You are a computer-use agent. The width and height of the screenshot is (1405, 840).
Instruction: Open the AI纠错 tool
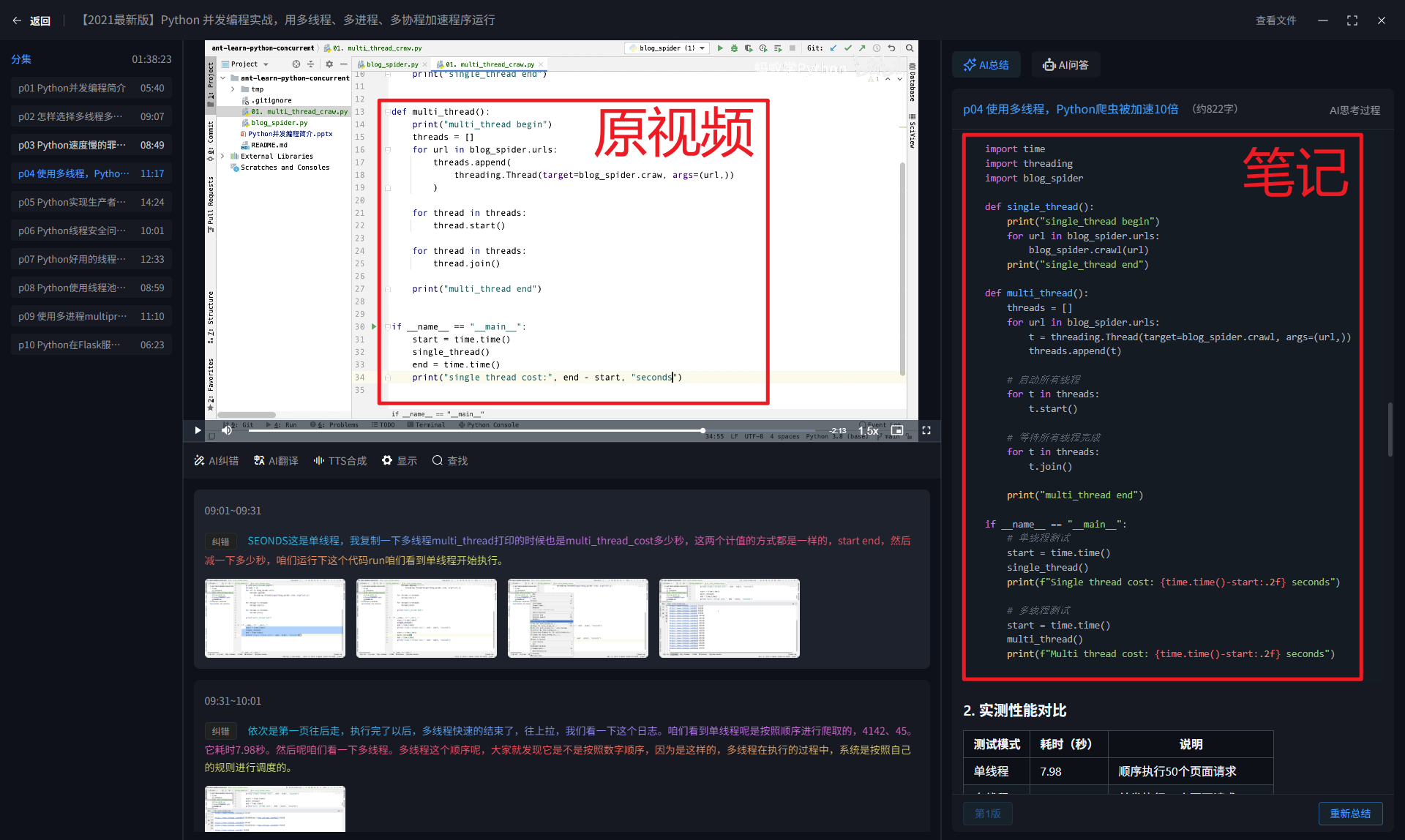pyautogui.click(x=217, y=460)
